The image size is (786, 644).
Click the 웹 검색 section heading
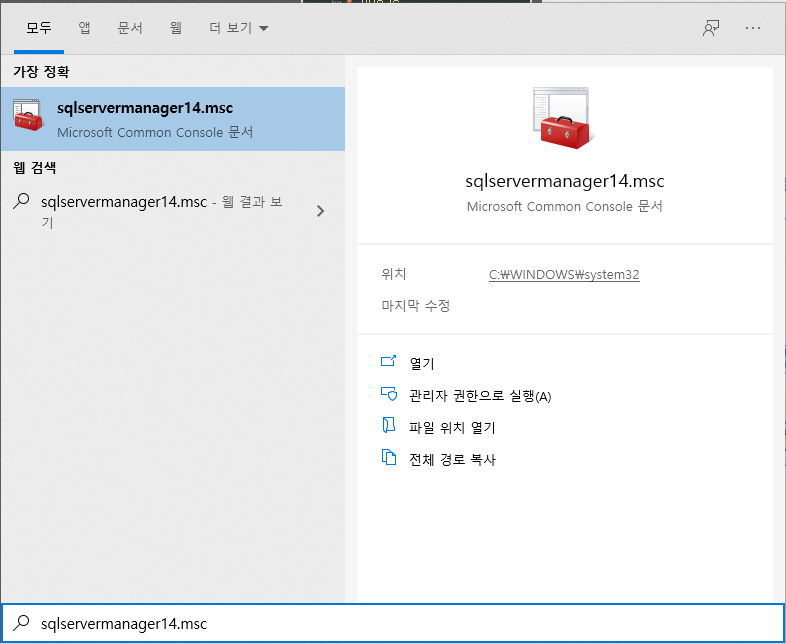click(x=35, y=167)
